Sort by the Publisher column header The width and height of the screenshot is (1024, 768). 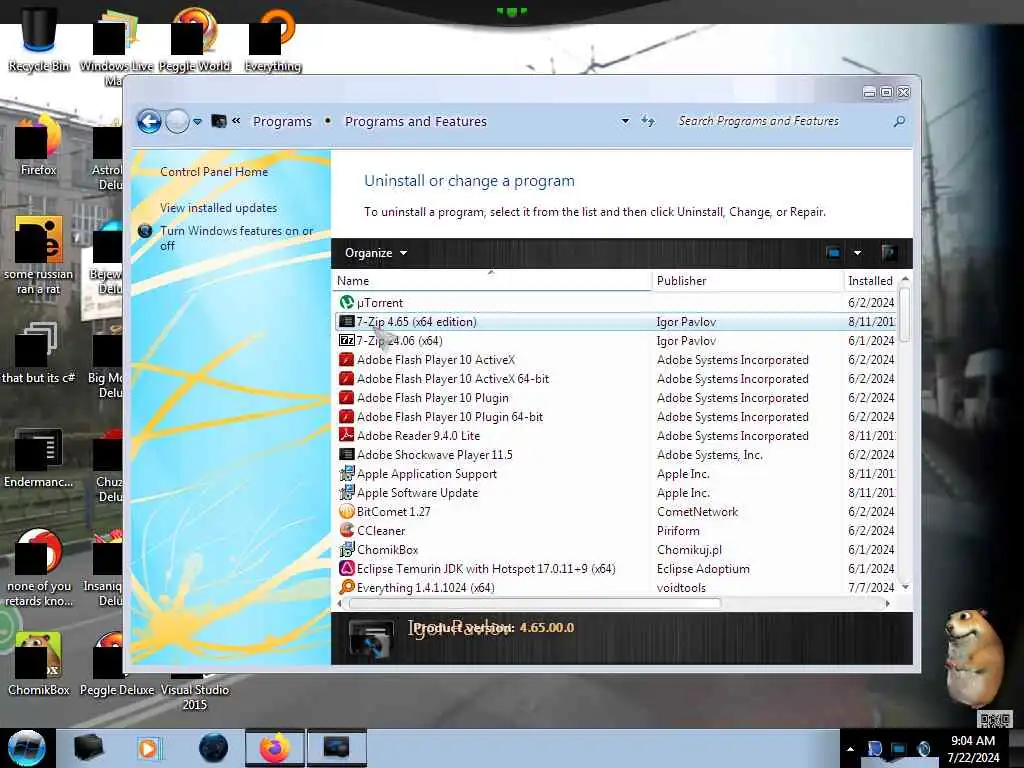click(748, 281)
